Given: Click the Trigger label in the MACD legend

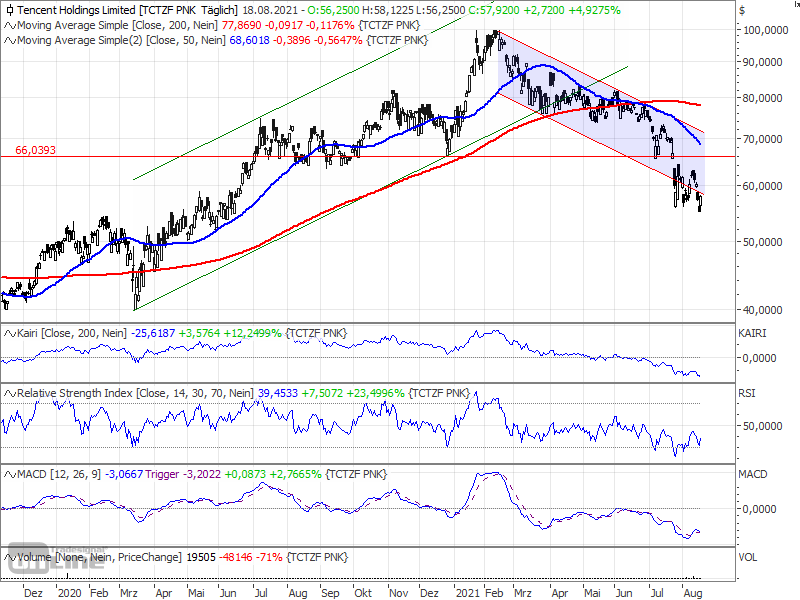Looking at the screenshot, I should [x=162, y=474].
